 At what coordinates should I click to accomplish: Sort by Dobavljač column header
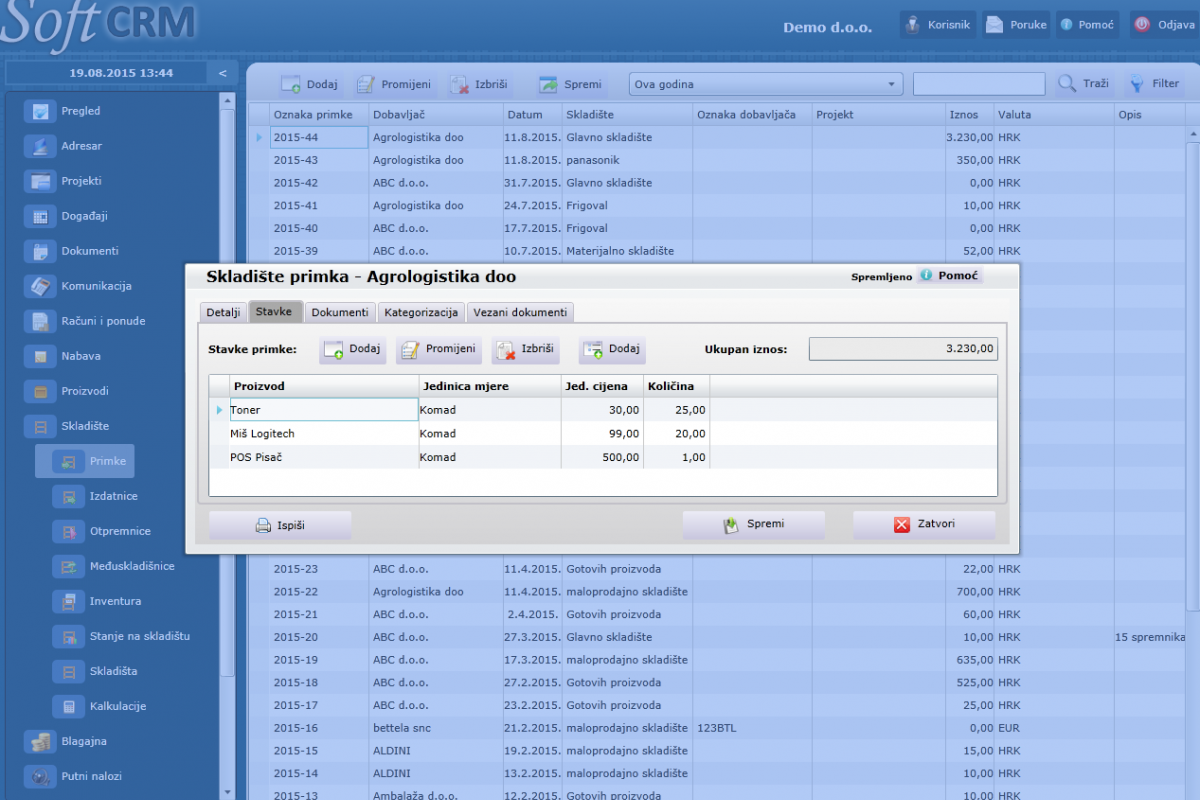coord(436,115)
